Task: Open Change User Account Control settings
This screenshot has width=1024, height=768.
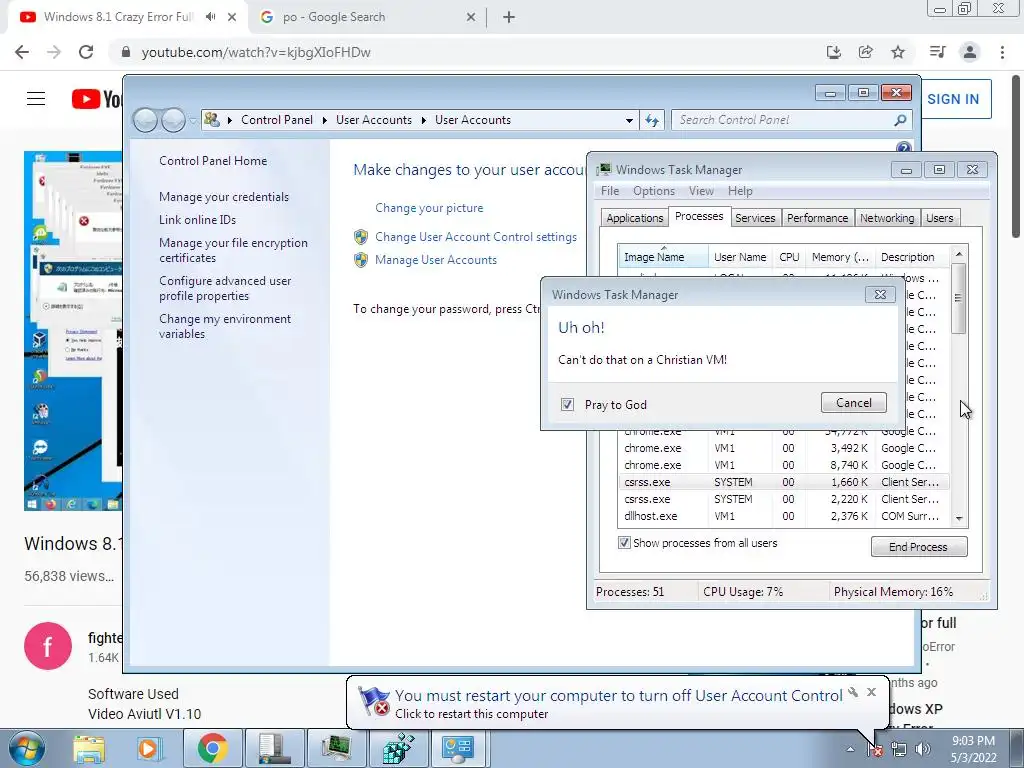Action: [x=475, y=237]
